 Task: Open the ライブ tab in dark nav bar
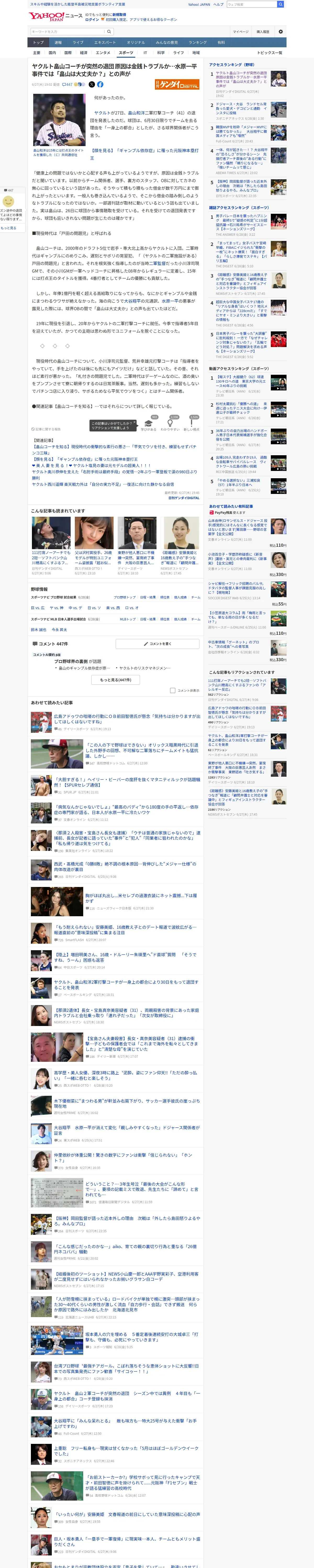pyautogui.click(x=78, y=43)
